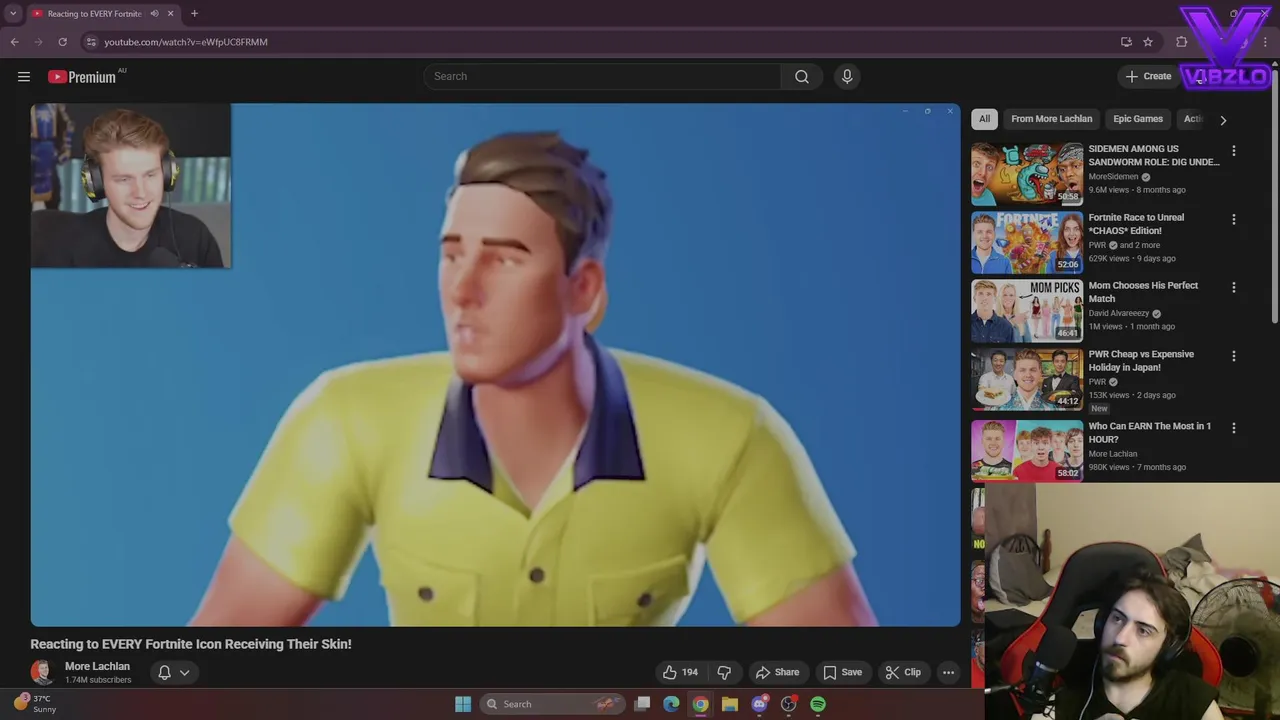Select the All filter chip
The width and height of the screenshot is (1280, 720).
point(984,119)
